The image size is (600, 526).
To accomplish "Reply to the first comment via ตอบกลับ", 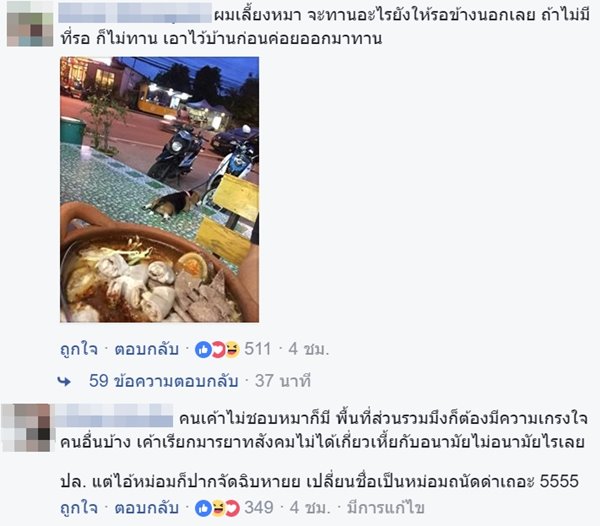I will 147,349.
